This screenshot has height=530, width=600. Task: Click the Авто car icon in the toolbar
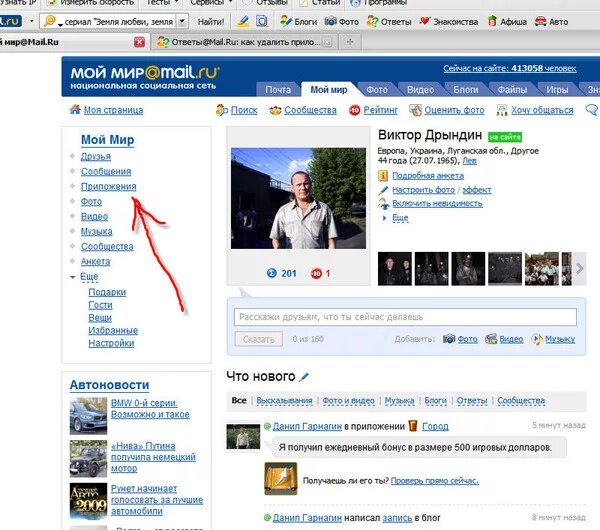coord(540,21)
